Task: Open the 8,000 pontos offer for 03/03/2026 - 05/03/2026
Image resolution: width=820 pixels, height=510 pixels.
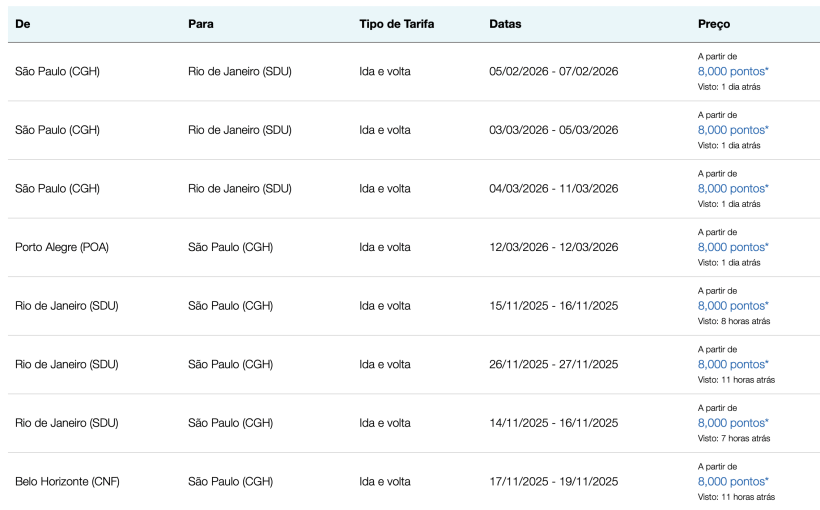Action: tap(732, 130)
